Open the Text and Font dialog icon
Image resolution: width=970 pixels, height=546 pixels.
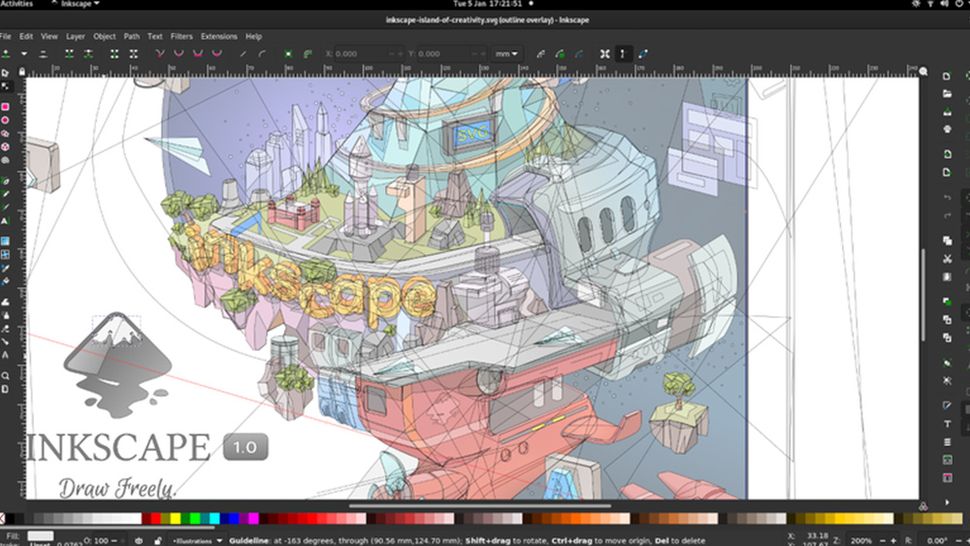(x=947, y=424)
